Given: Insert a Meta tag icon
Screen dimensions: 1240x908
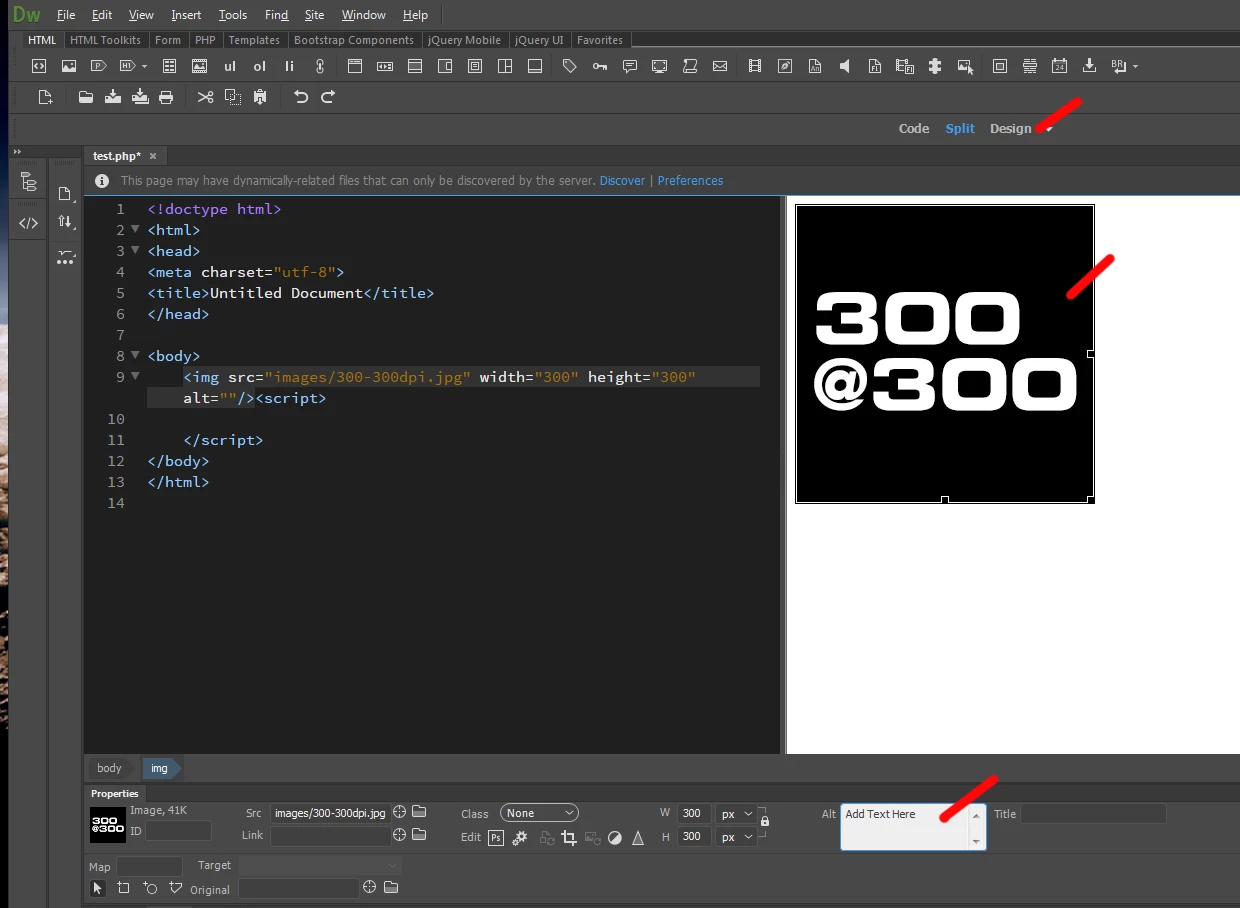Looking at the screenshot, I should coord(569,66).
